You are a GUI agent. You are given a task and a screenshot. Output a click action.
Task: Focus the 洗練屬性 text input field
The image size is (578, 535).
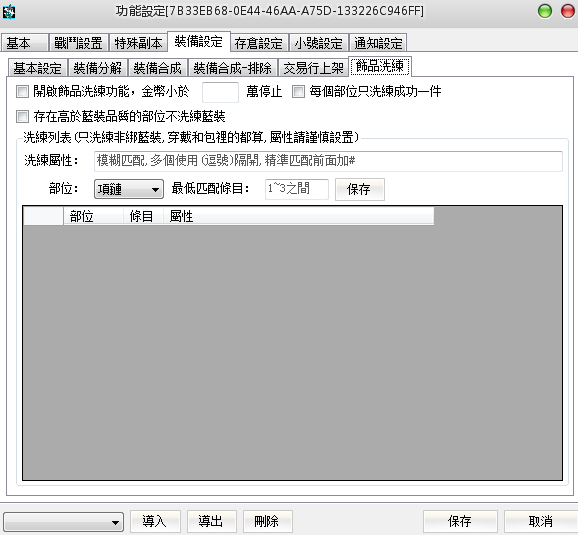coord(328,161)
